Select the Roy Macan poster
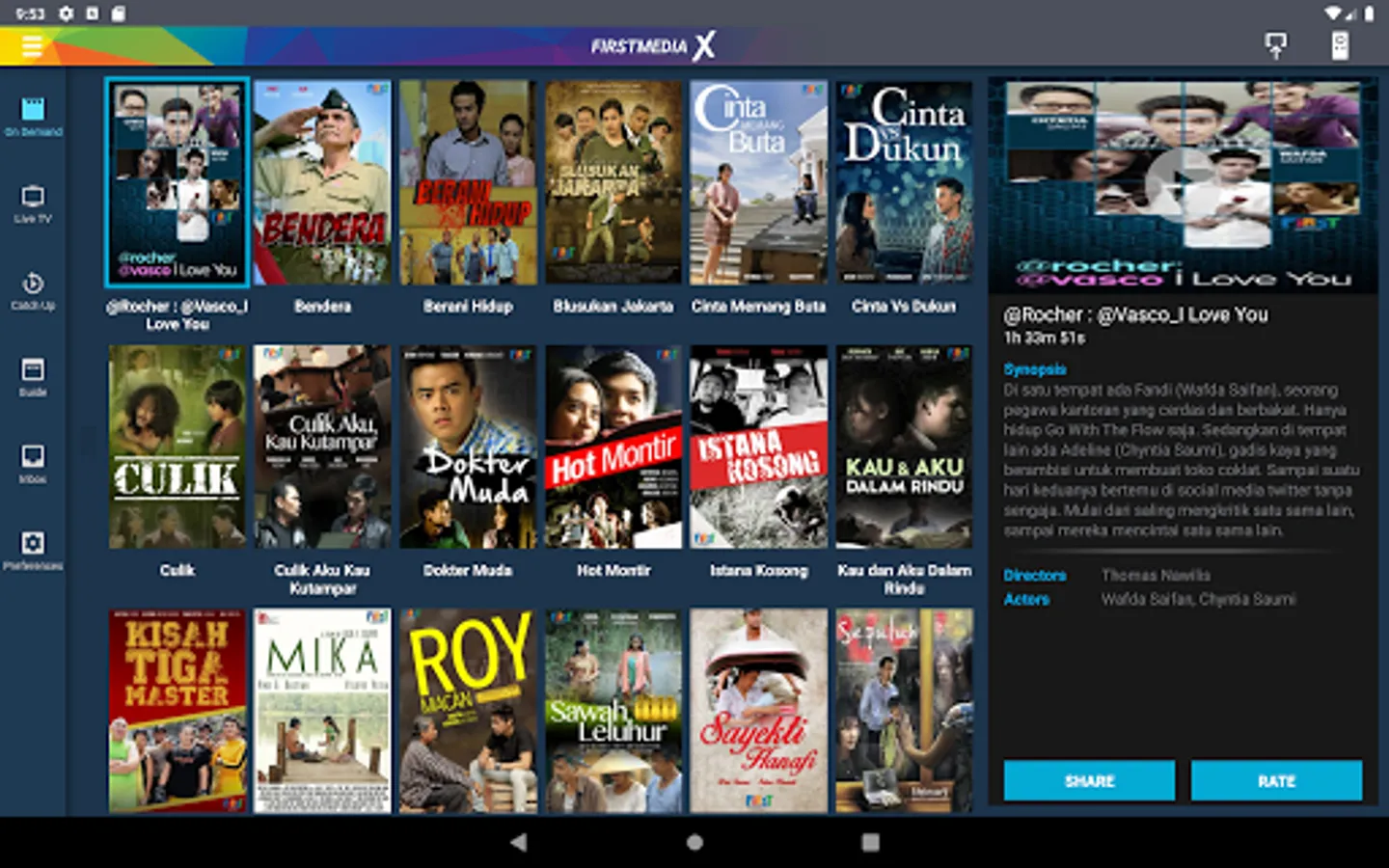Image resolution: width=1389 pixels, height=868 pixels. tap(468, 711)
